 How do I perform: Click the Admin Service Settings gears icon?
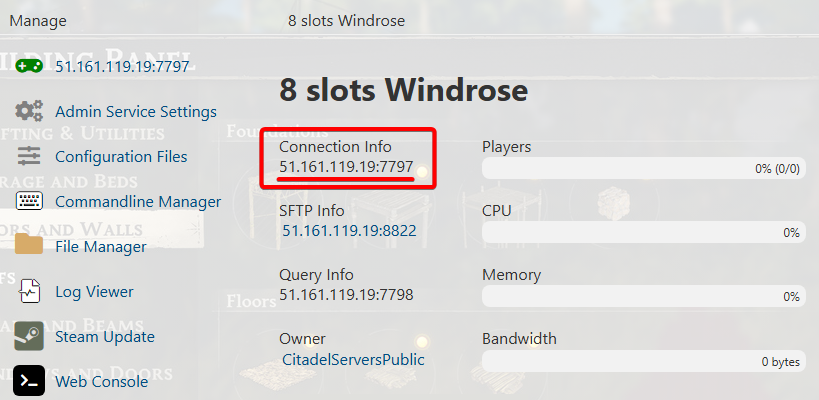pyautogui.click(x=29, y=111)
